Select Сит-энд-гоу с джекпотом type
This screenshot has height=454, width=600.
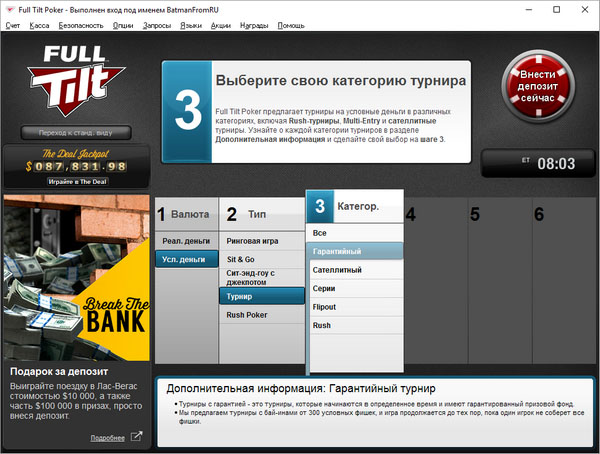point(262,278)
